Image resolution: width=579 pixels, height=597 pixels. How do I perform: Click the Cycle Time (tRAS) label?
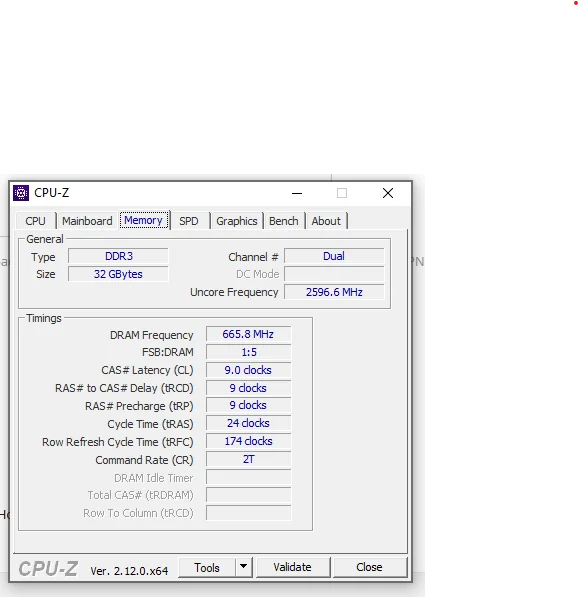click(150, 424)
